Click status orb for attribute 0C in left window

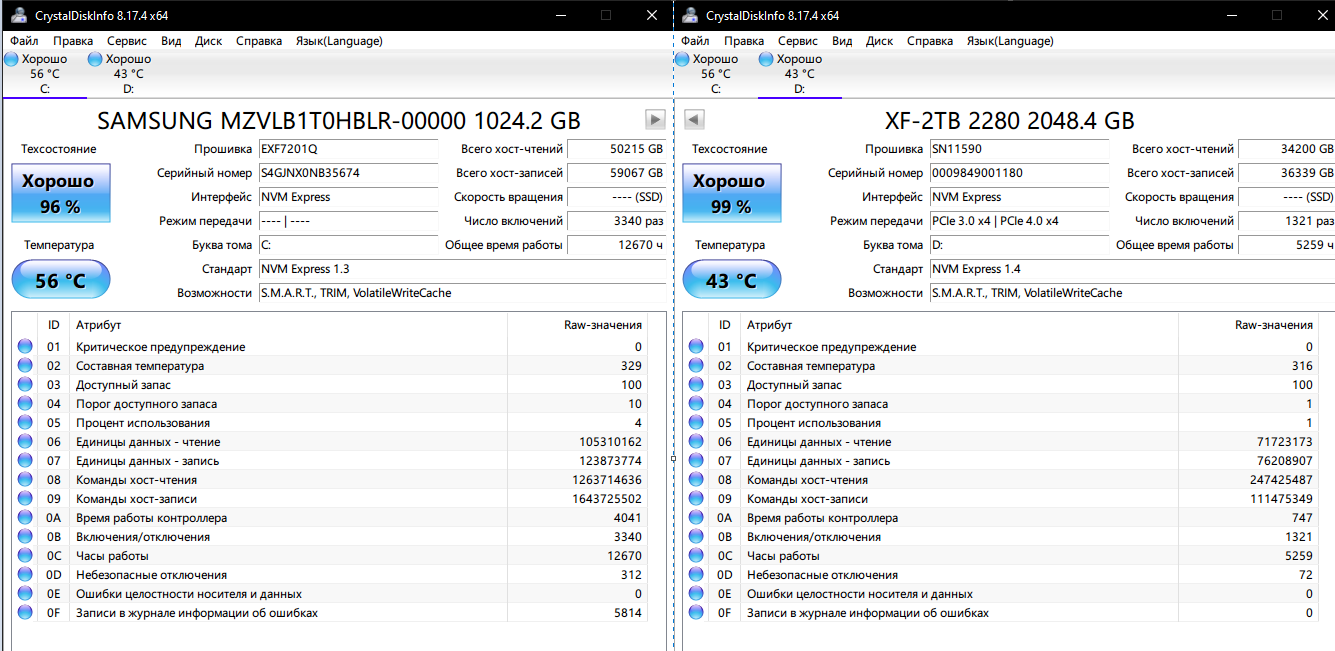click(25, 556)
